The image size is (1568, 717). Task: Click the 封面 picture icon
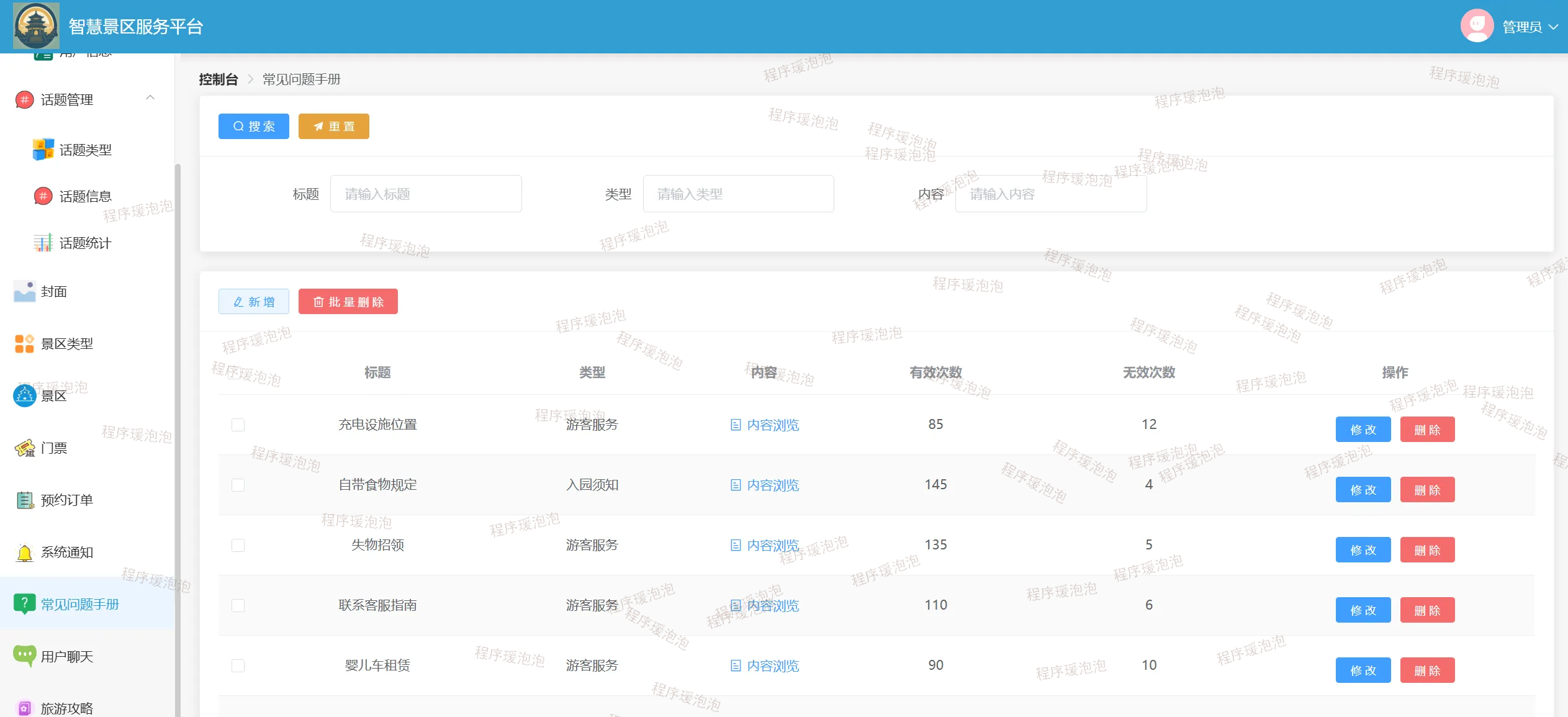(25, 291)
